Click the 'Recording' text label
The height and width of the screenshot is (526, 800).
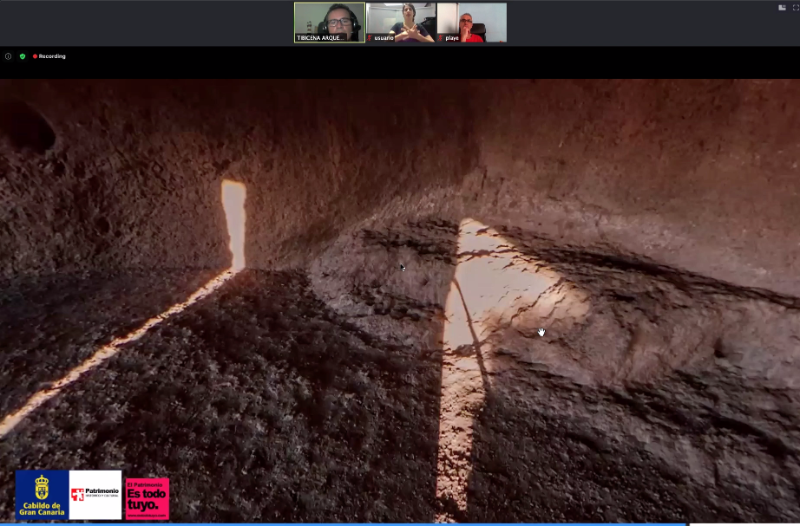pyautogui.click(x=52, y=56)
